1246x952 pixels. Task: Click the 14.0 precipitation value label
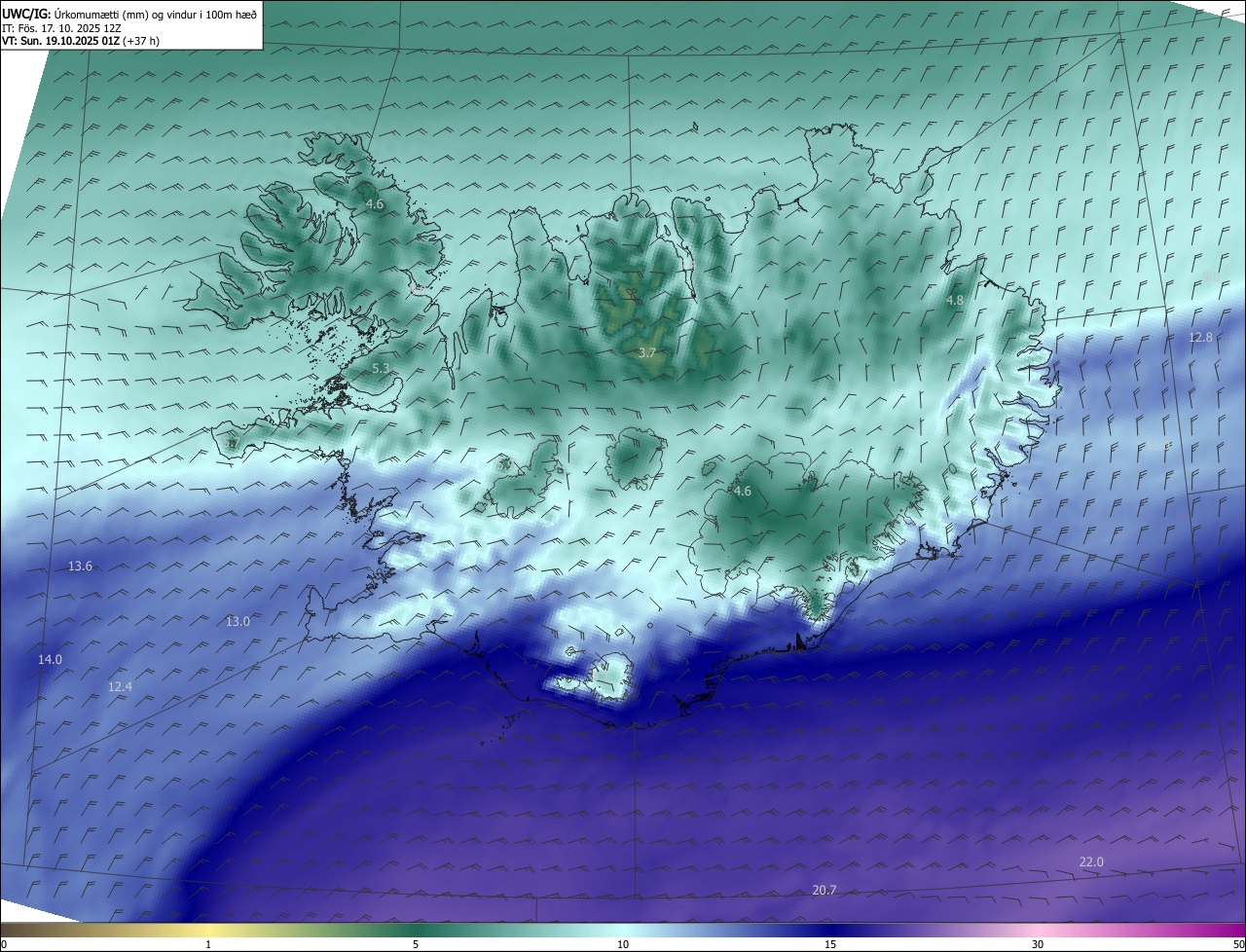[x=50, y=659]
